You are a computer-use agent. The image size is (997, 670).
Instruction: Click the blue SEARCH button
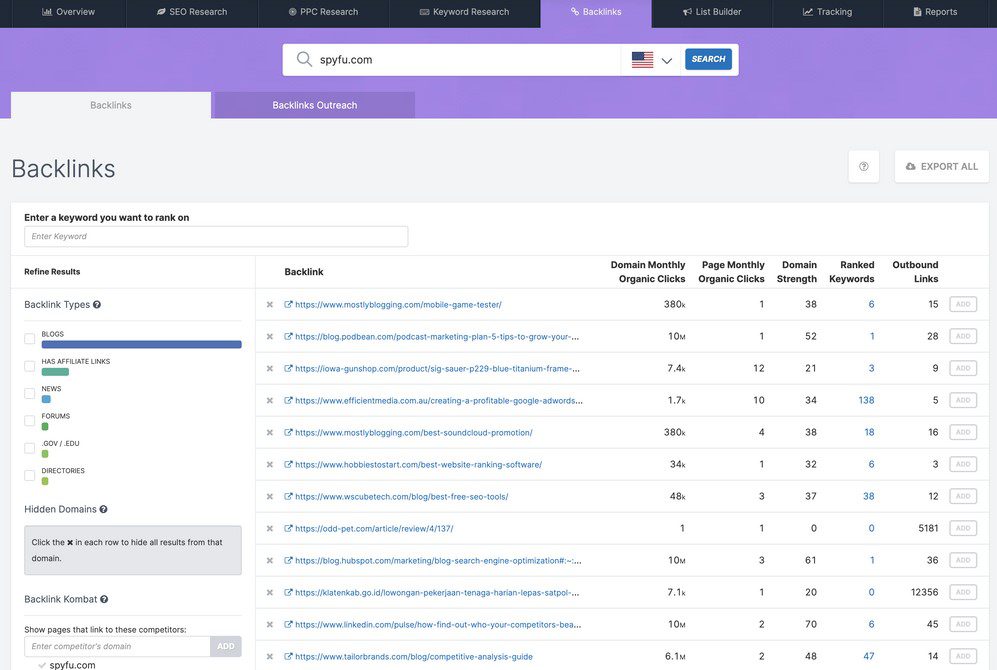[x=708, y=59]
